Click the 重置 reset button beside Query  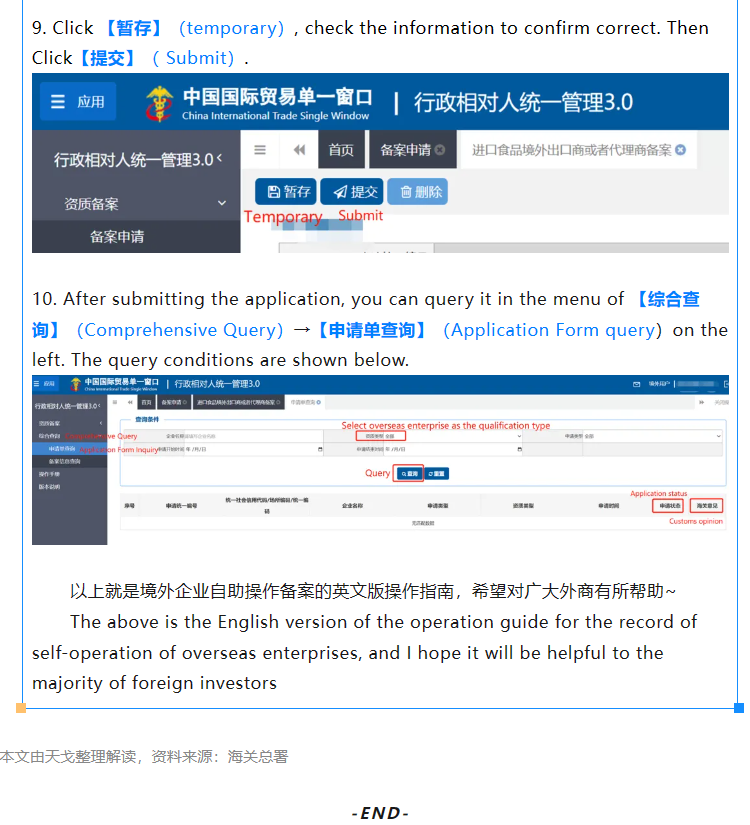click(x=437, y=473)
